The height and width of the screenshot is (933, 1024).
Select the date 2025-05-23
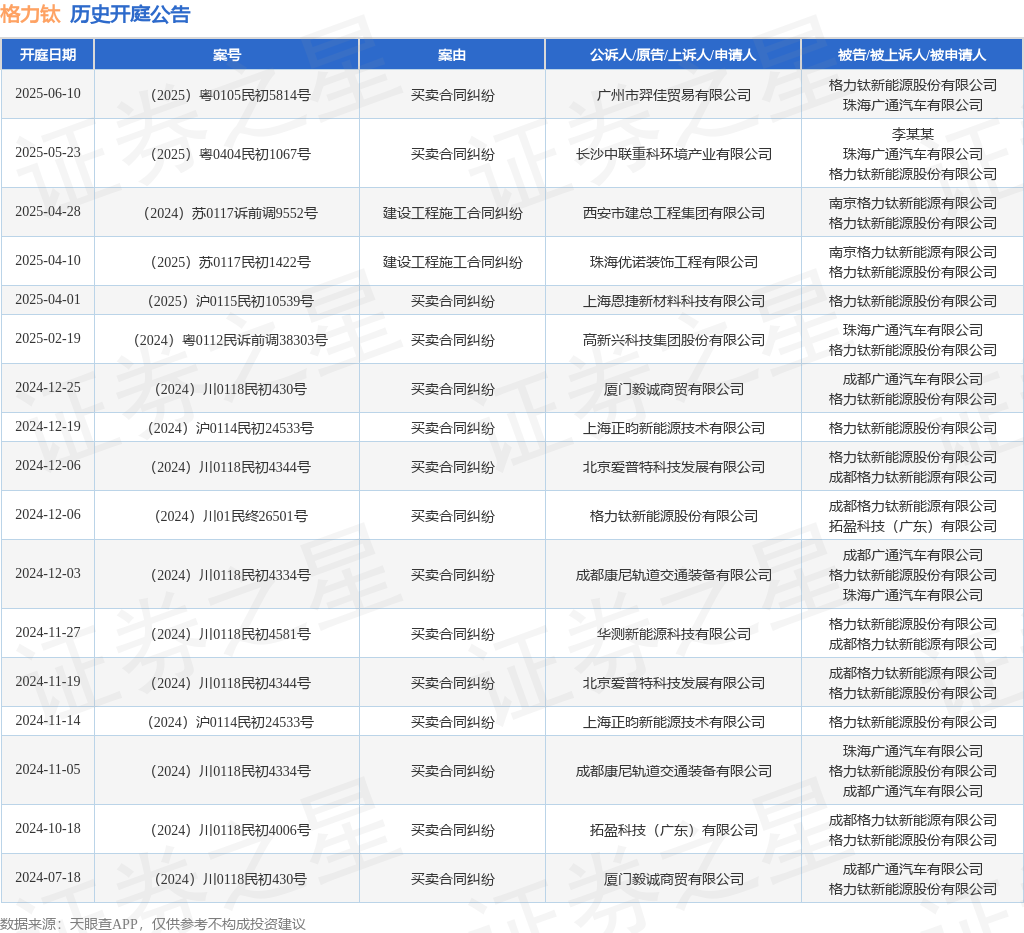click(48, 153)
